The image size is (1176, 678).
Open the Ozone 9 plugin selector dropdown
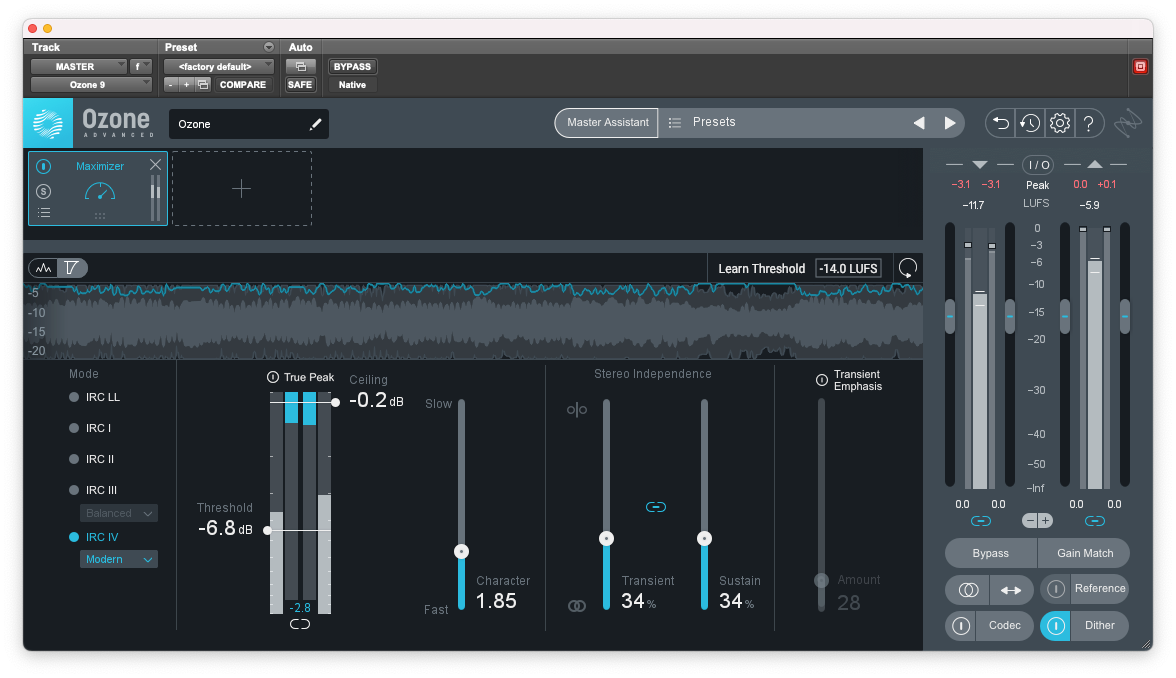(x=91, y=85)
